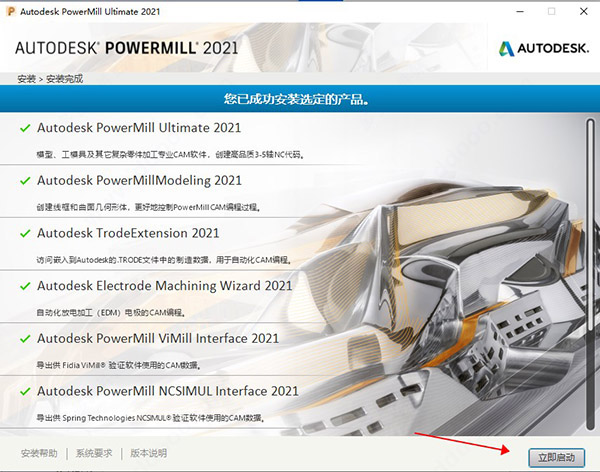Click the app icon in the title bar
Image resolution: width=600 pixels, height=472 pixels.
(x=10, y=11)
